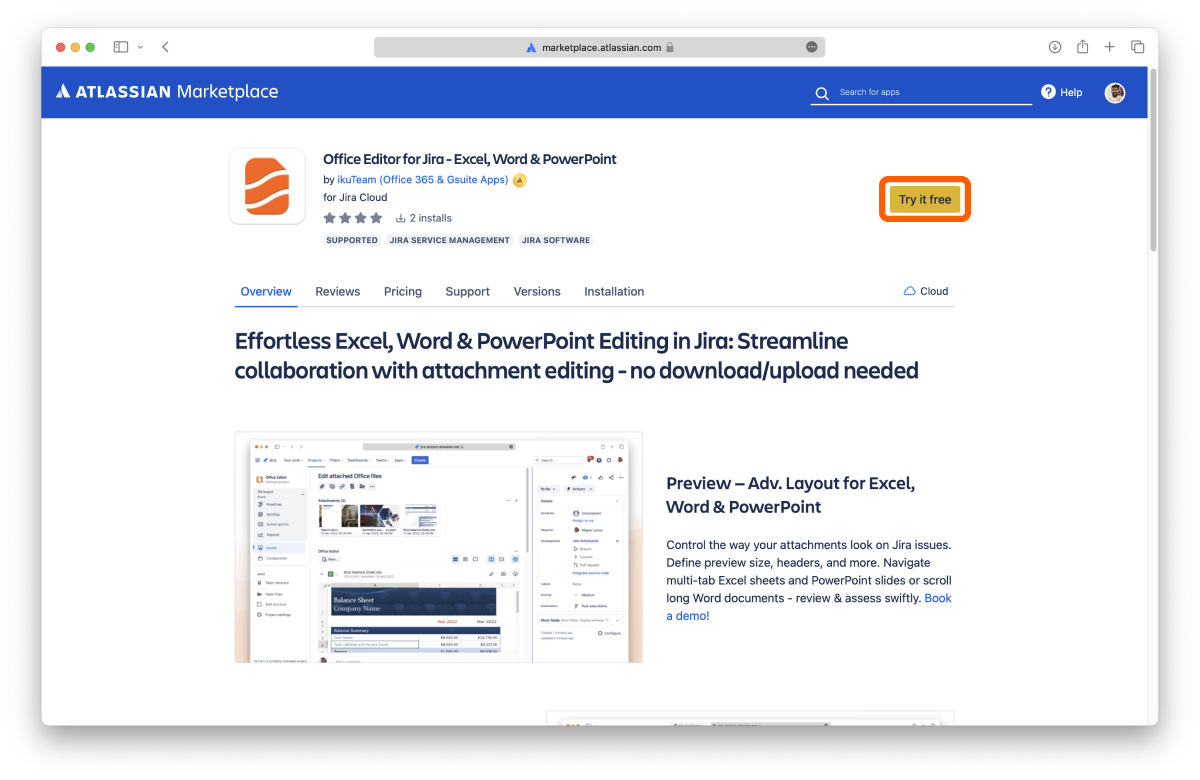This screenshot has width=1200, height=780.
Task: Click the Office Editor app logo
Action: (267, 186)
